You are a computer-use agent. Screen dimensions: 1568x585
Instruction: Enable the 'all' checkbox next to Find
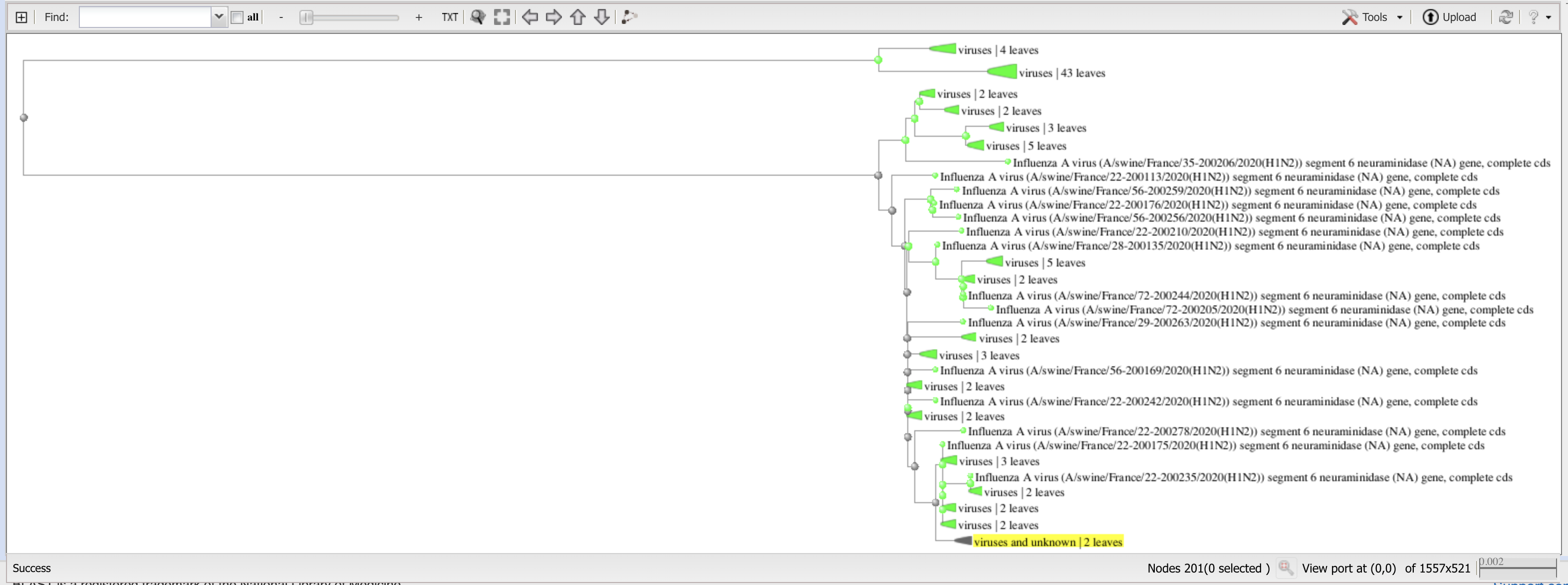point(238,17)
